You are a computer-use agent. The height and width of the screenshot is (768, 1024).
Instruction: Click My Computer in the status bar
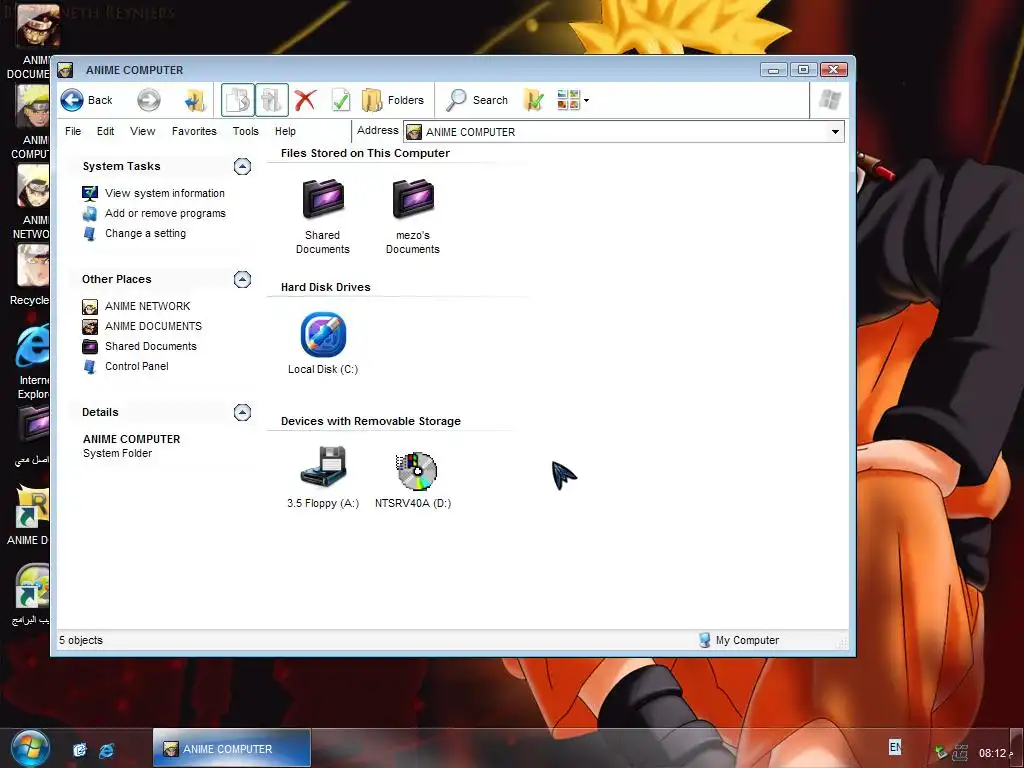point(739,641)
